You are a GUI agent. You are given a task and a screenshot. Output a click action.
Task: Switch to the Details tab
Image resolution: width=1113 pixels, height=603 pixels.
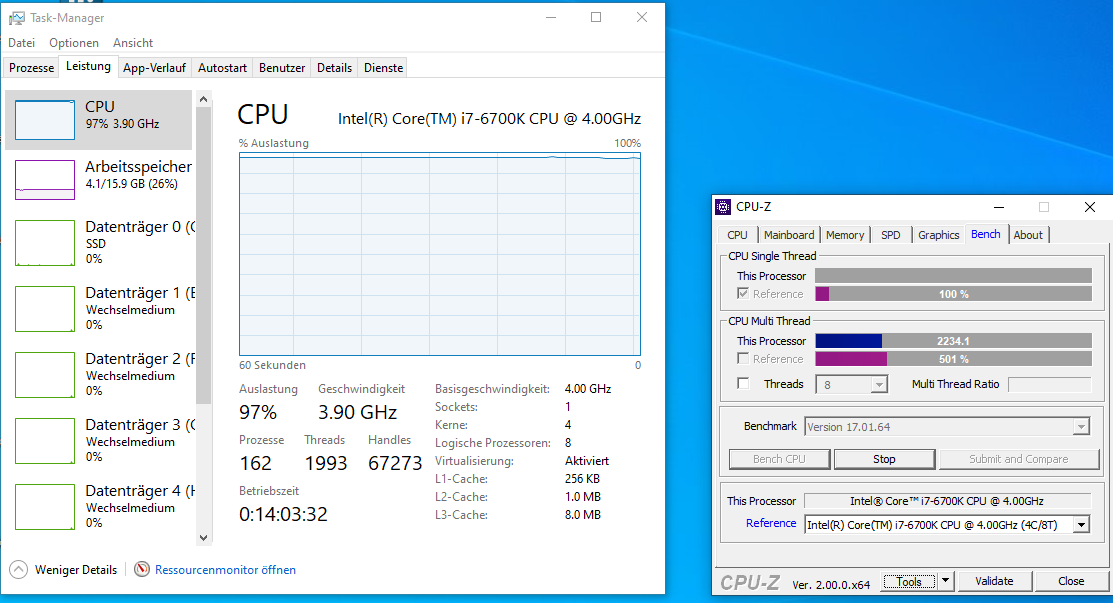[x=334, y=67]
